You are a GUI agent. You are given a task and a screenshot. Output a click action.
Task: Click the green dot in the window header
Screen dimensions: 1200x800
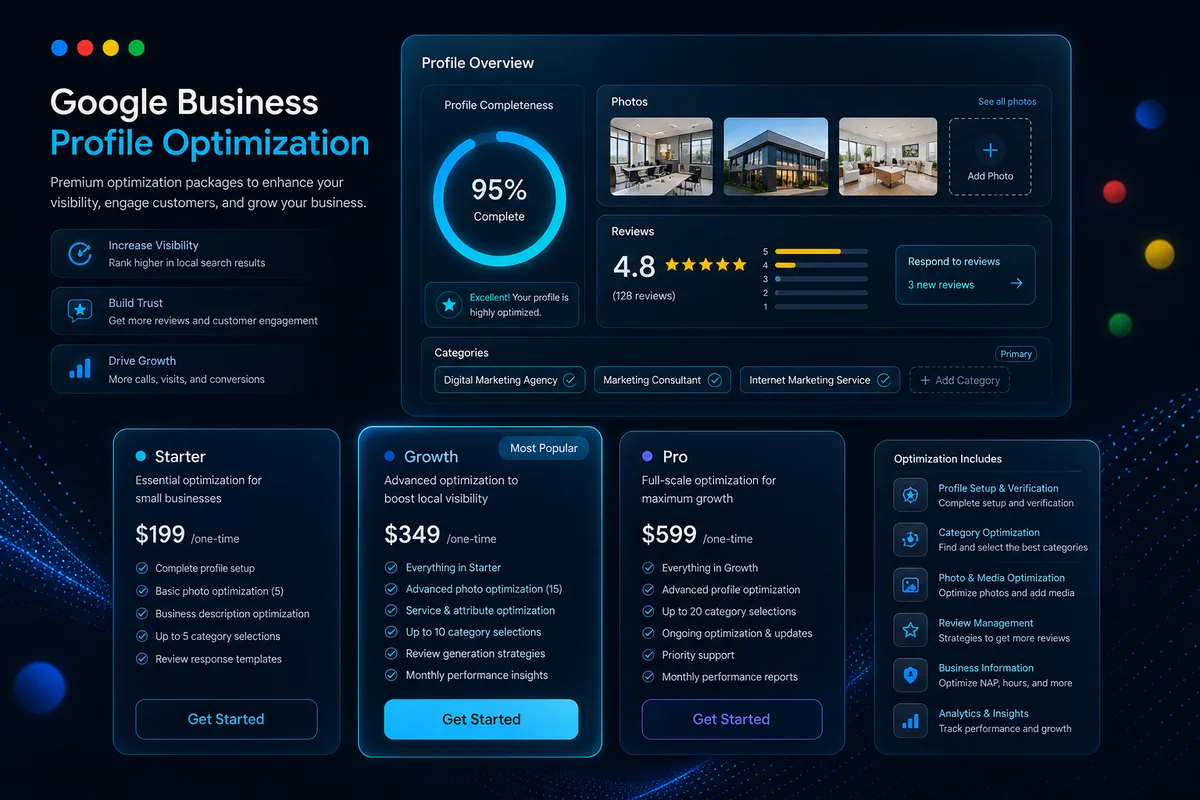coord(137,47)
